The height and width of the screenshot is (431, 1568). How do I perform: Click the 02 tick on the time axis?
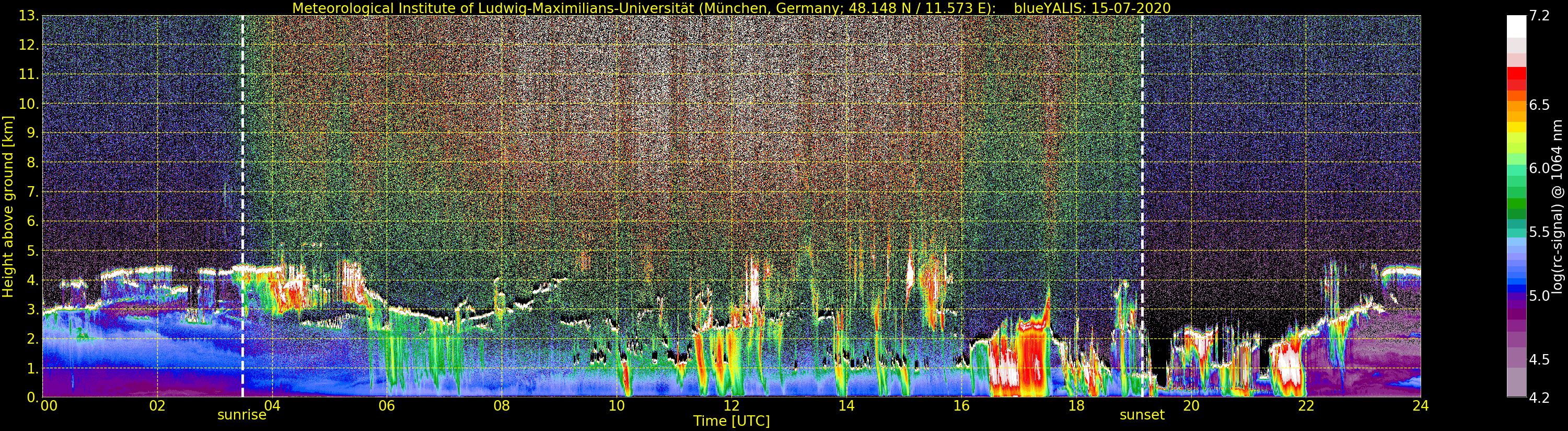pyautogui.click(x=157, y=405)
